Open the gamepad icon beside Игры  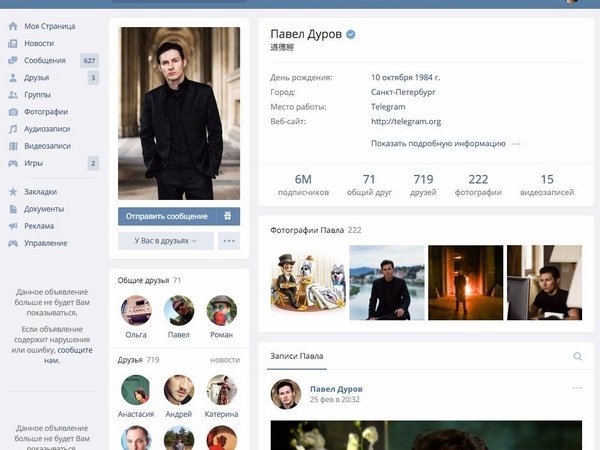pos(13,163)
